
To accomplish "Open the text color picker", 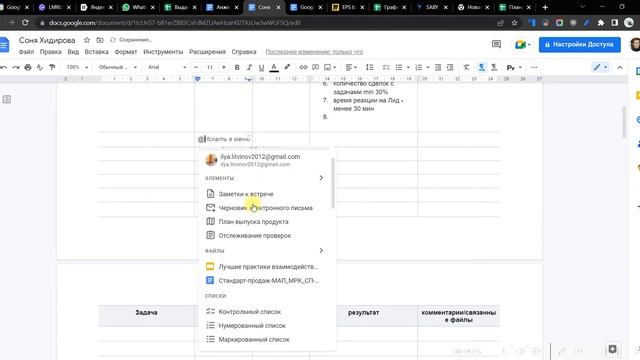I will [274, 67].
